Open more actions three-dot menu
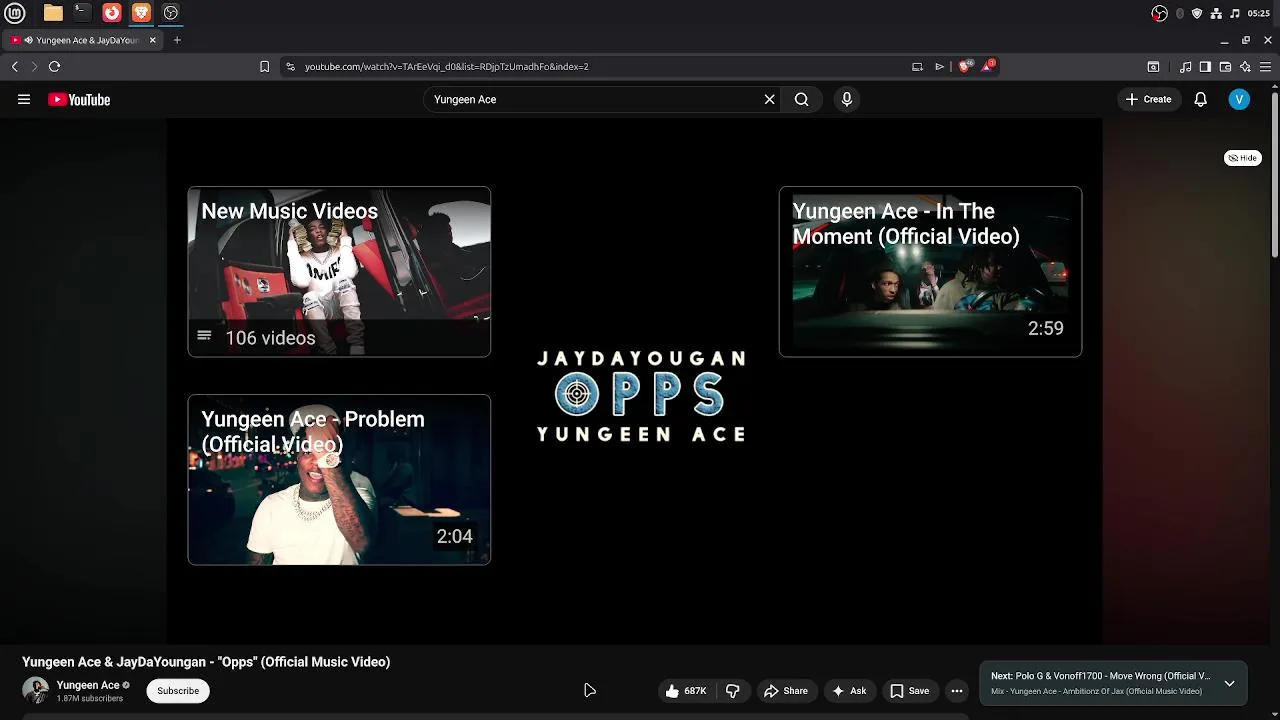The width and height of the screenshot is (1280, 720). pyautogui.click(x=957, y=691)
